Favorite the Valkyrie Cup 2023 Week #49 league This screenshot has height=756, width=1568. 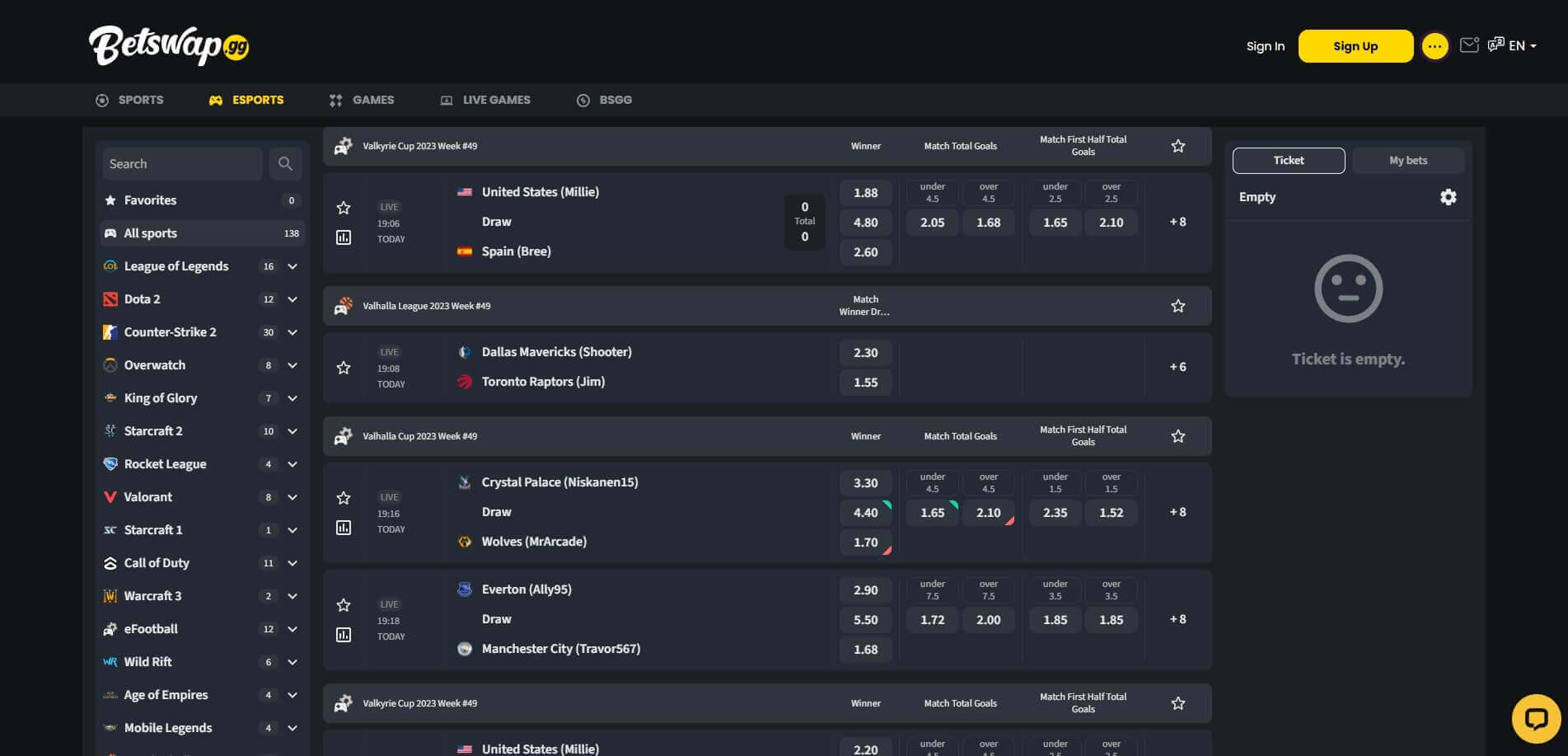coord(1177,145)
